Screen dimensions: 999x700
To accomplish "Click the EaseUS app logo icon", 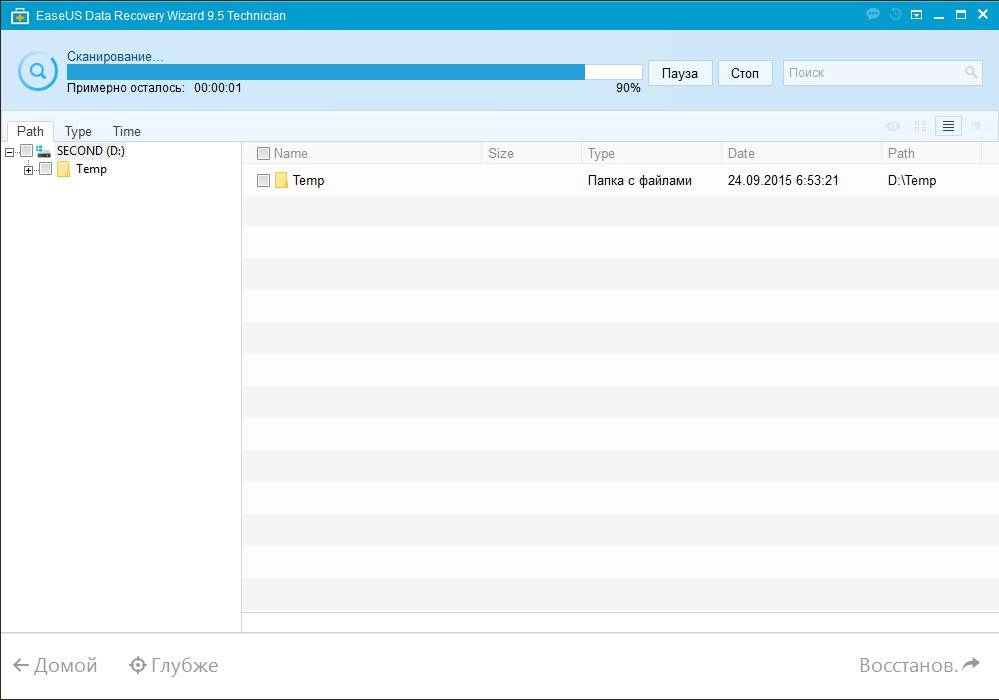I will (20, 15).
